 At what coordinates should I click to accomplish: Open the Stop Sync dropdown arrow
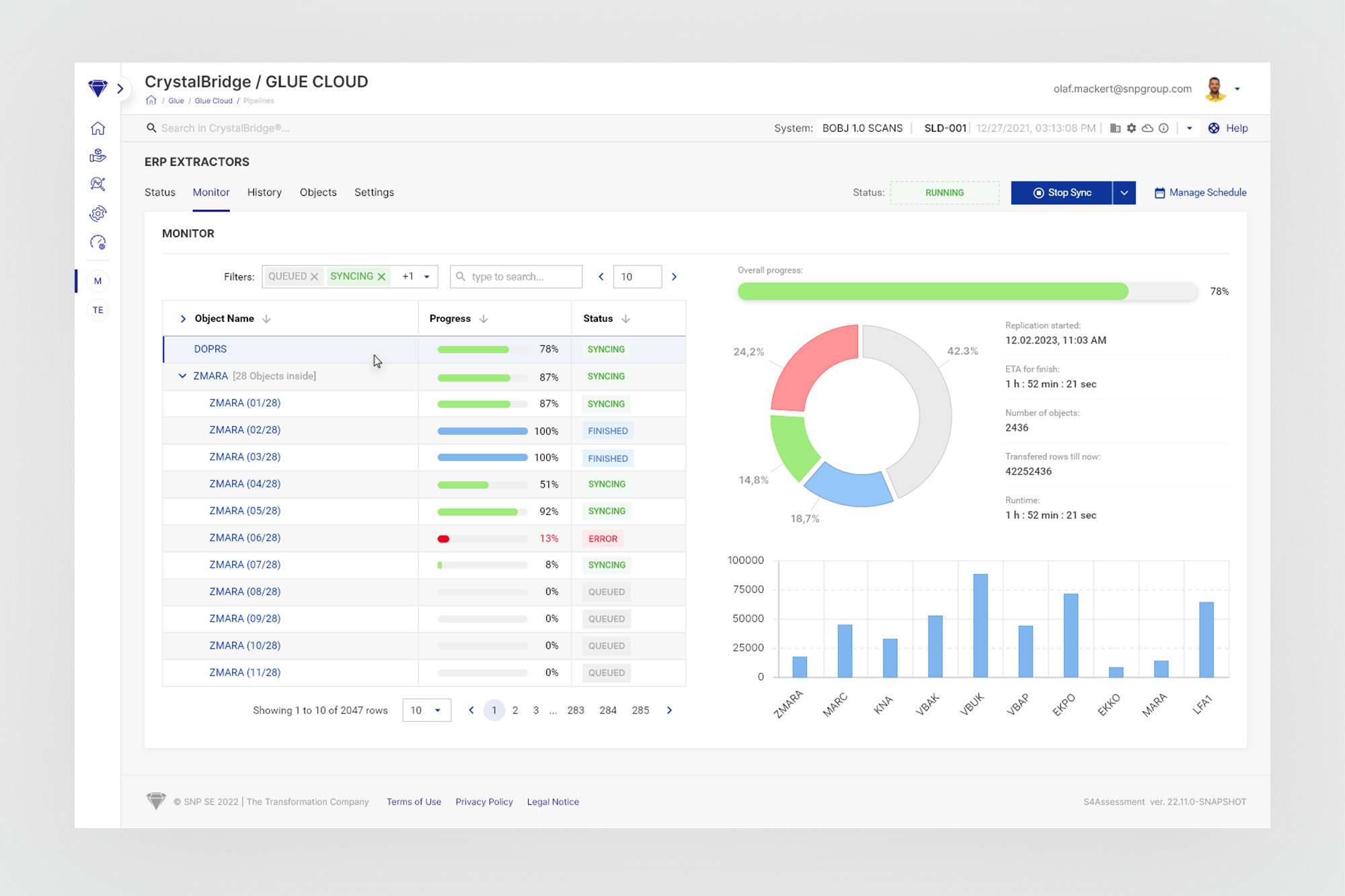pos(1124,193)
